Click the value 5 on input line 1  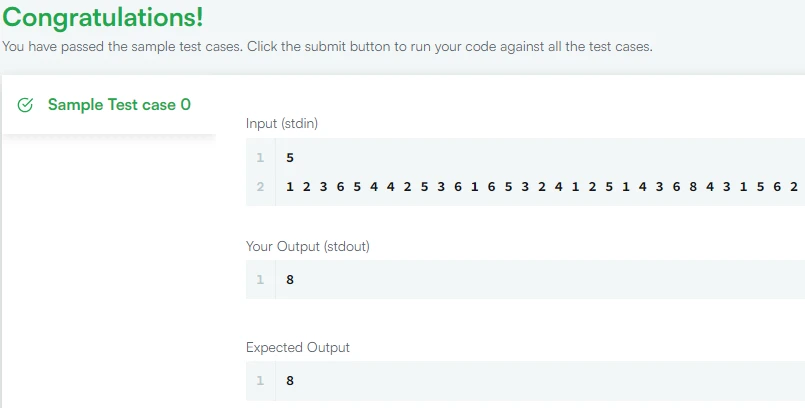coord(290,158)
